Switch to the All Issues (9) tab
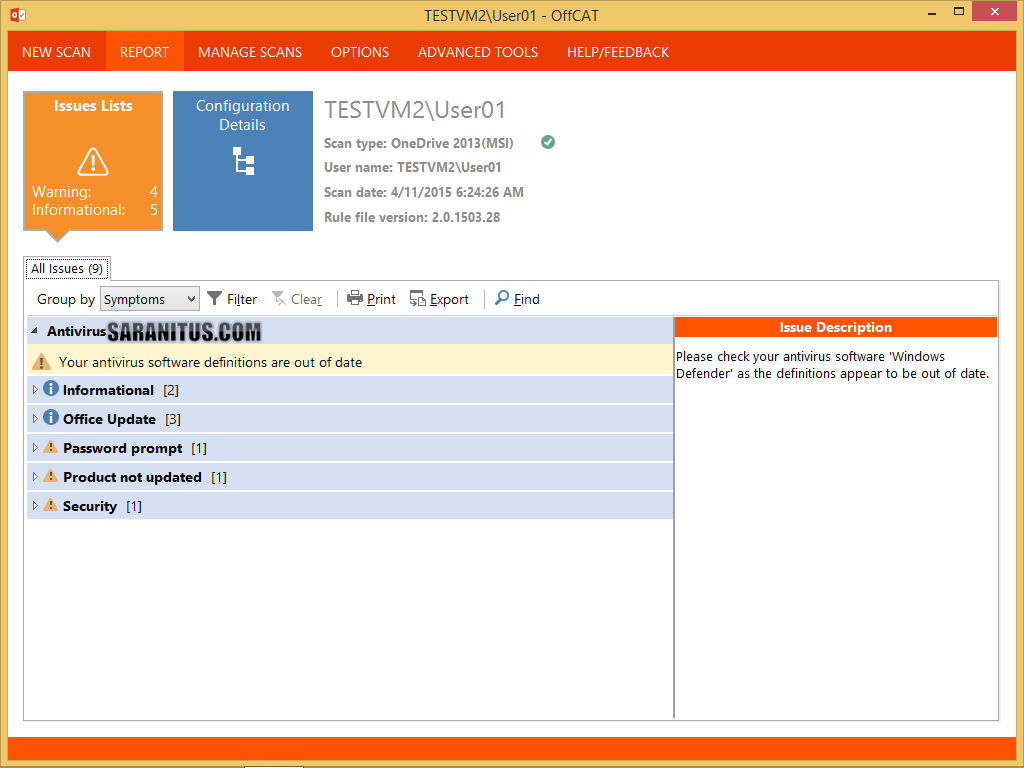This screenshot has width=1024, height=768. (67, 268)
